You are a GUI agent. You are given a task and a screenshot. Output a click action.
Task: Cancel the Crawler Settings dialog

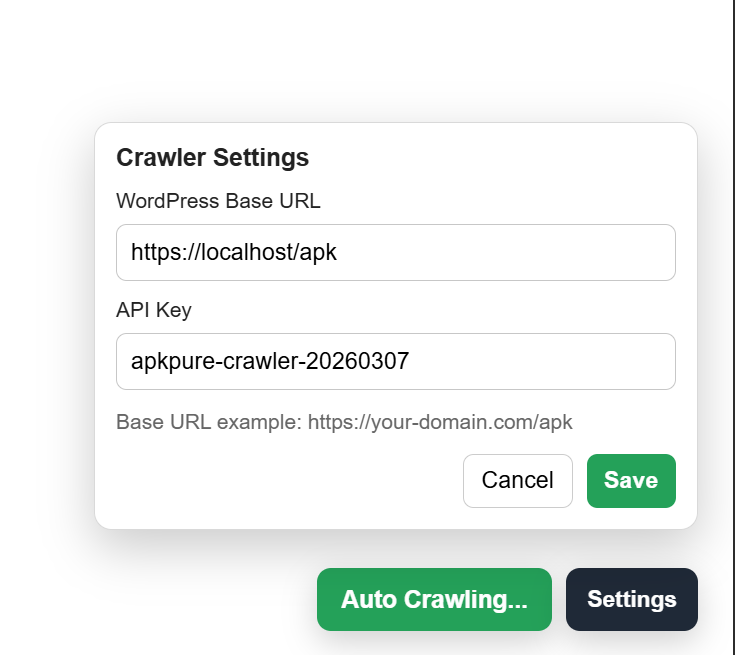pyautogui.click(x=517, y=481)
